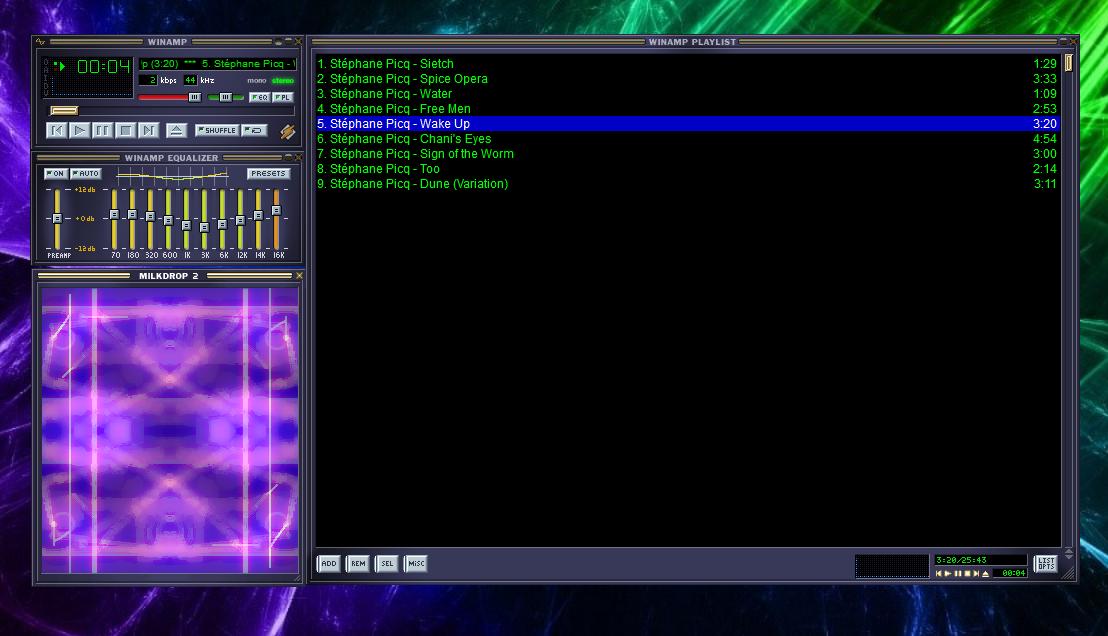Toggle Shuffle mode
1108x636 pixels.
coord(217,130)
